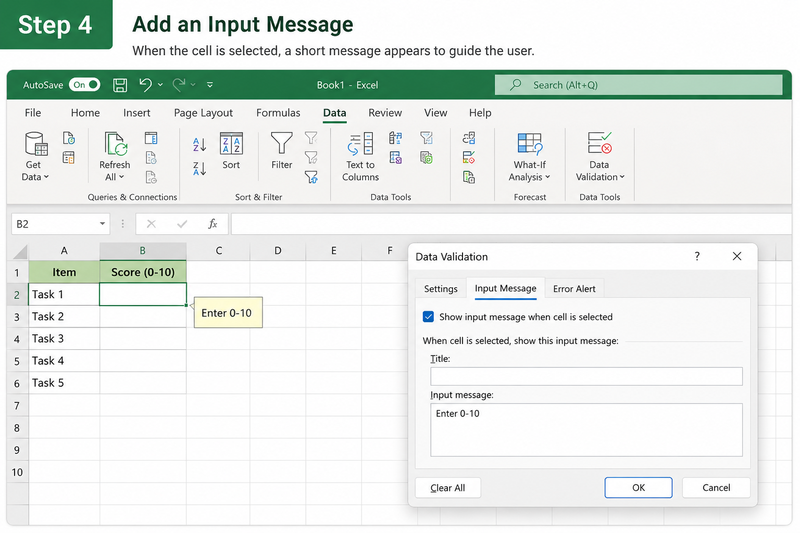The width and height of the screenshot is (800, 533).
Task: Click the Save floppy disk icon
Action: (x=120, y=85)
